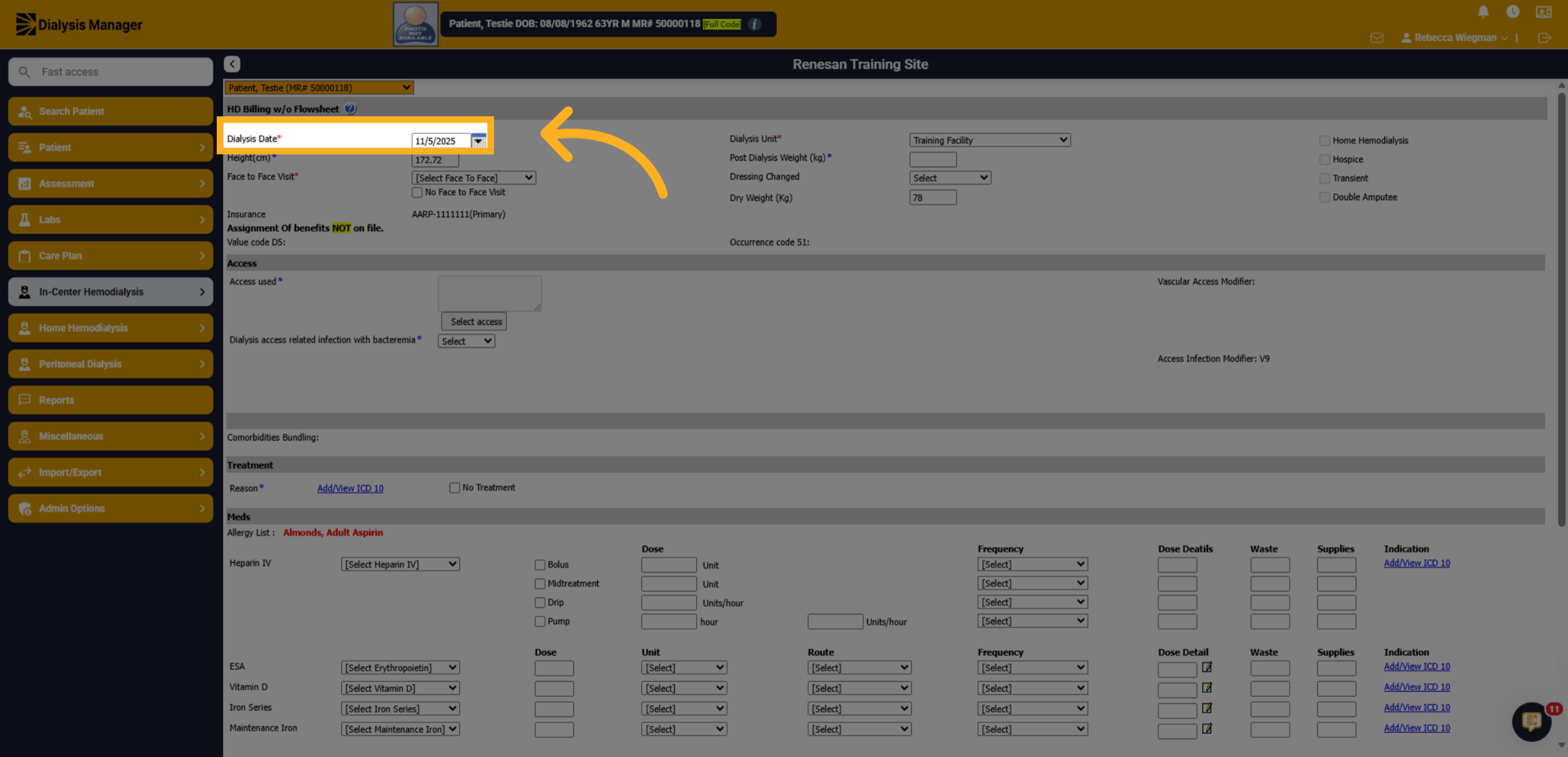Screen dimensions: 1568x757
Task: Open the Dialysis Date calendar picker
Action: (x=478, y=140)
